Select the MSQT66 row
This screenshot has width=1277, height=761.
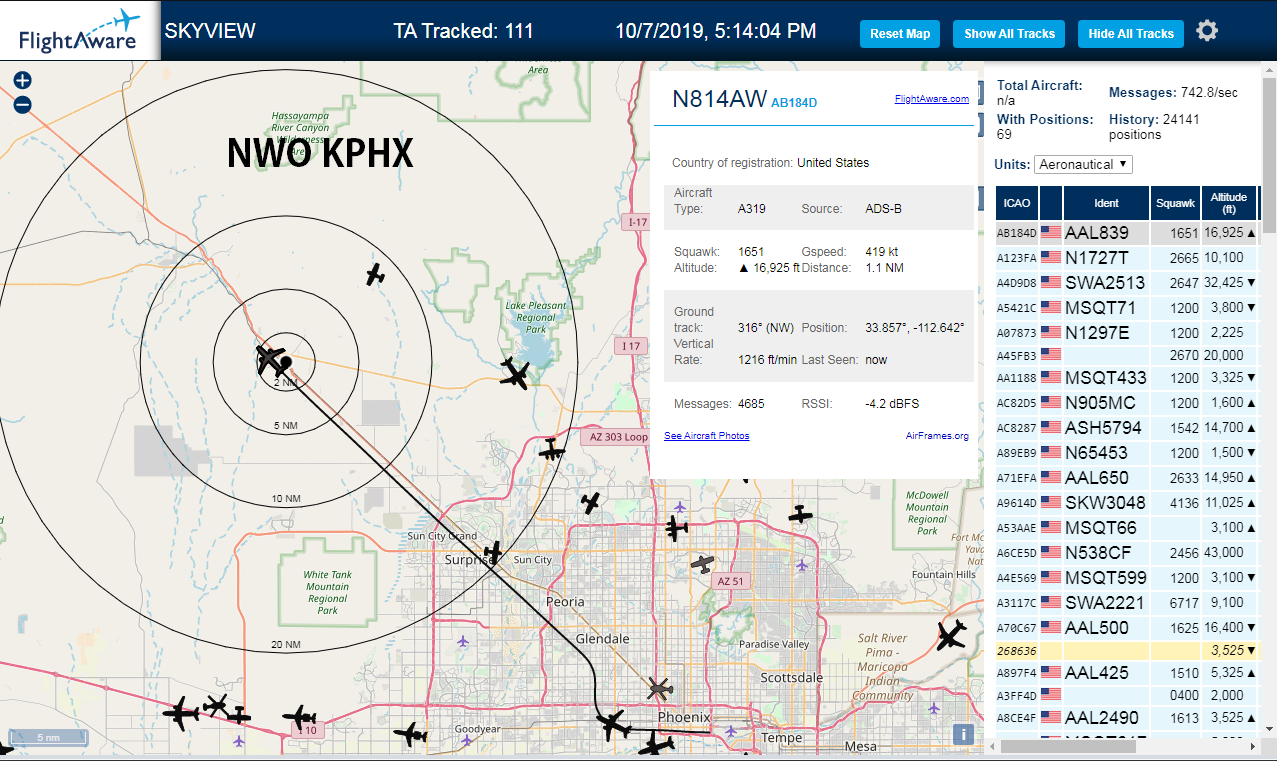pyautogui.click(x=1127, y=527)
